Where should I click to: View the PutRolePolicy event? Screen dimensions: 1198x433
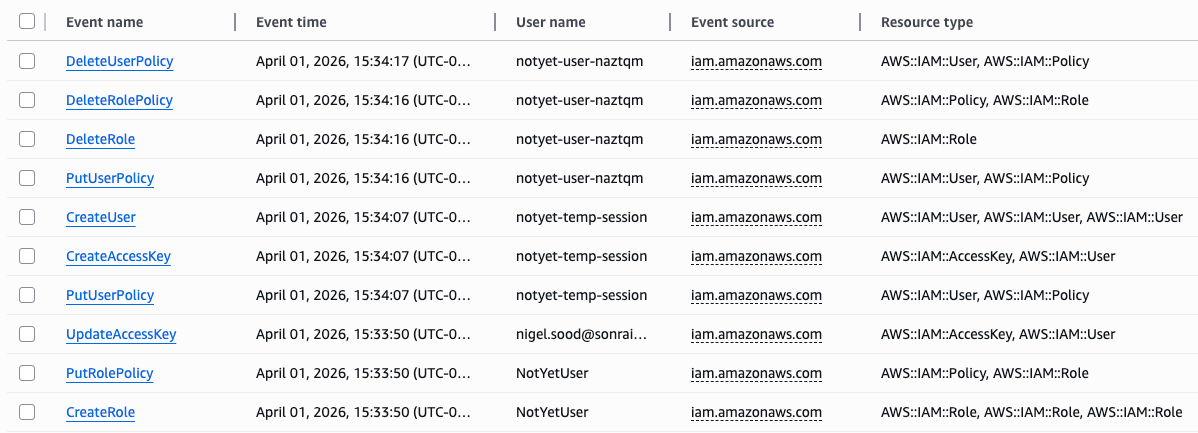pyautogui.click(x=109, y=373)
